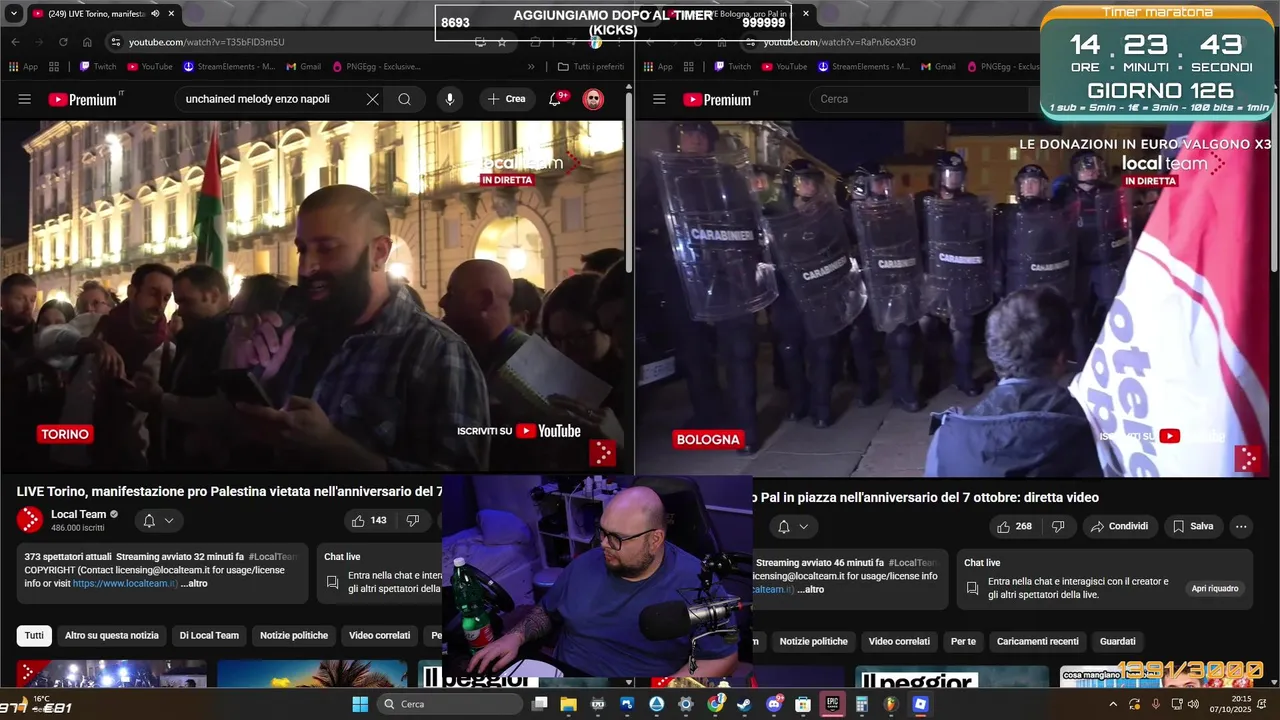
Task: Expand Torino description with '...altro'
Action: coord(194,583)
